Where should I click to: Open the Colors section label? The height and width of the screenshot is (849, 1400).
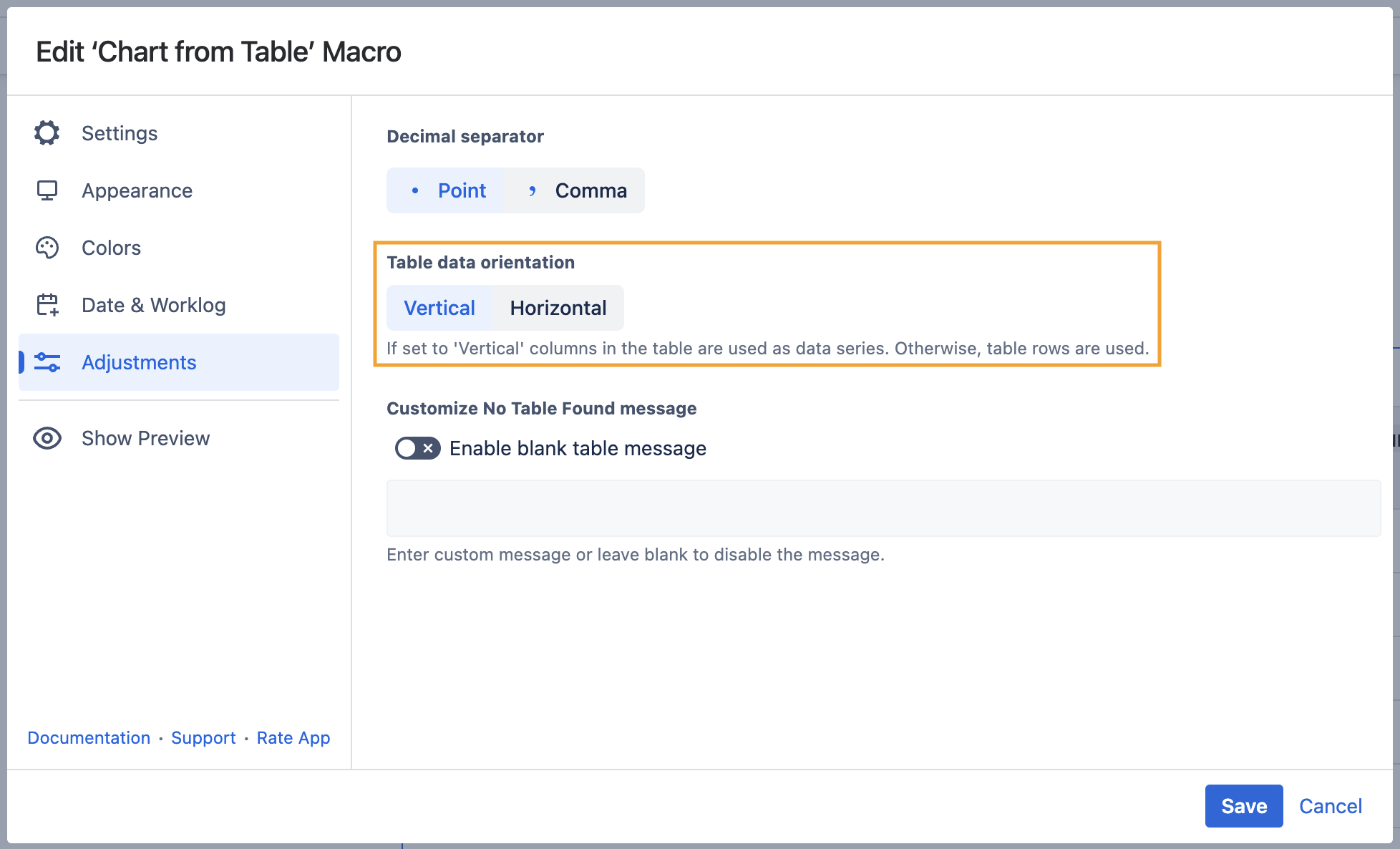click(111, 248)
